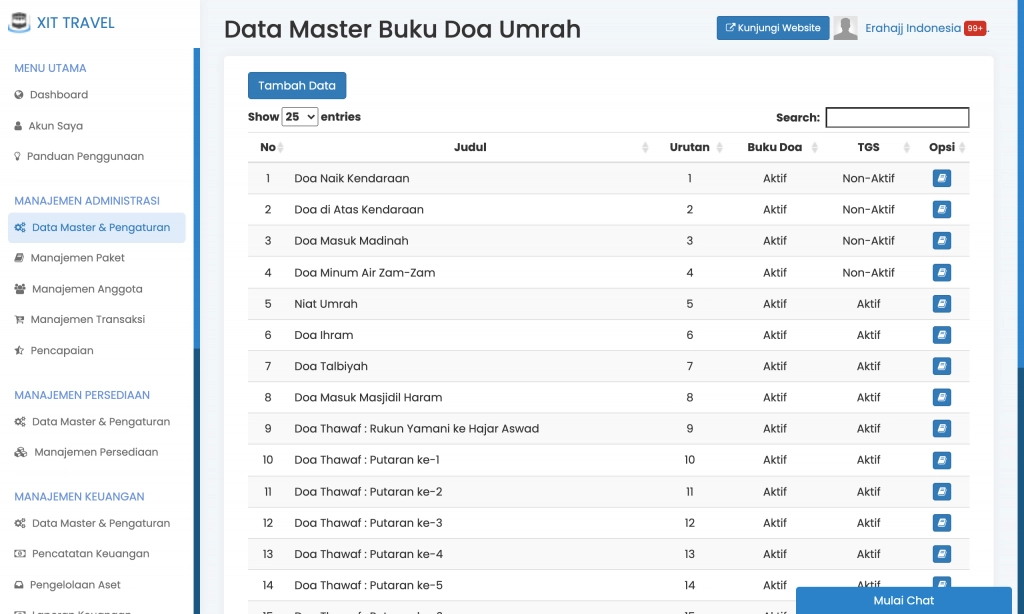Image resolution: width=1024 pixels, height=614 pixels.
Task: Click the Tambah Data button
Action: tap(296, 85)
